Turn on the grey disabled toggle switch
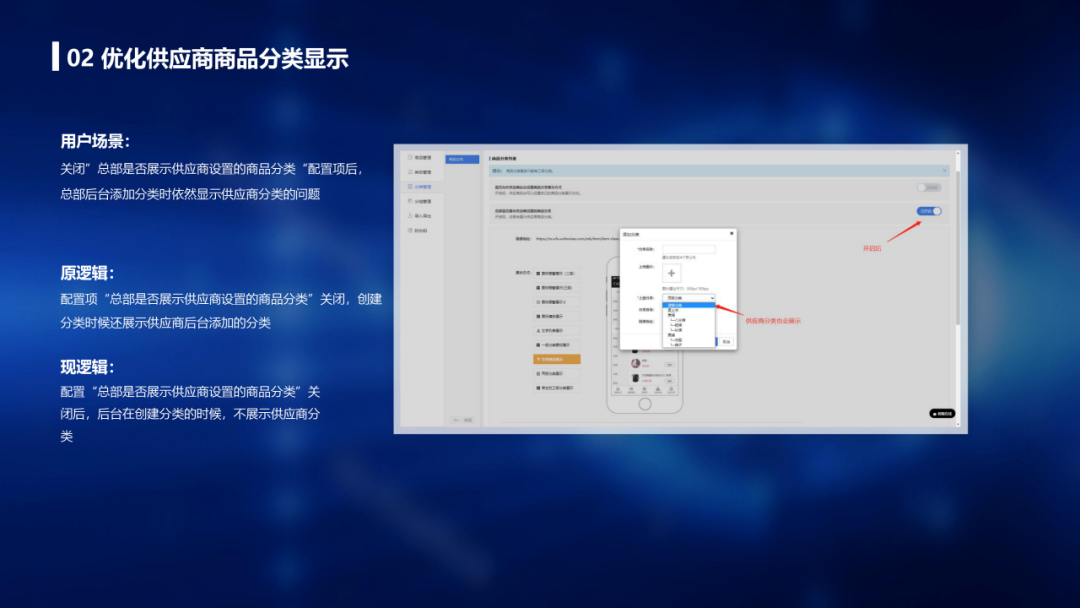This screenshot has height=608, width=1080. (928, 187)
